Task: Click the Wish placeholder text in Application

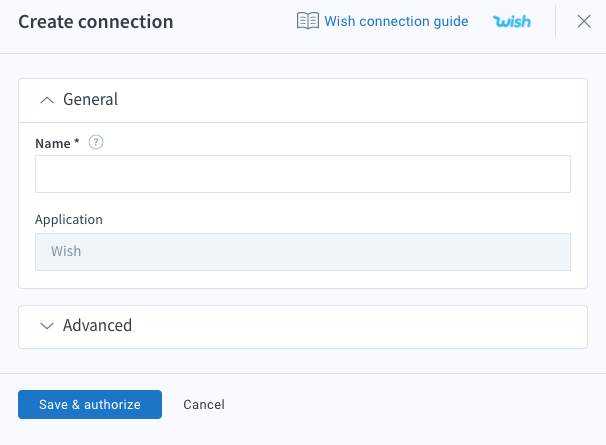Action: pyautogui.click(x=66, y=251)
